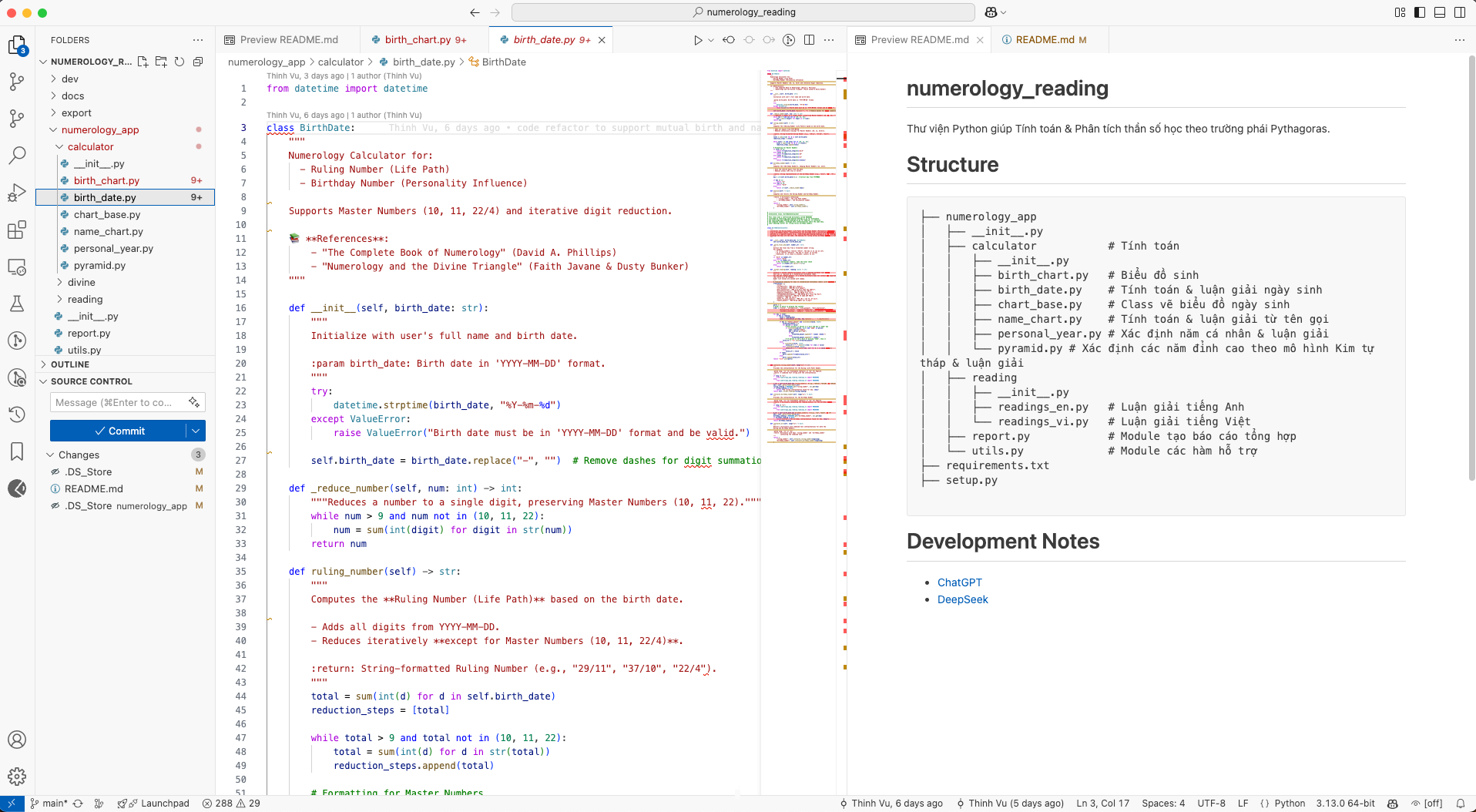This screenshot has height=812, width=1476.
Task: Refresh the Explorer file tree
Action: (179, 62)
